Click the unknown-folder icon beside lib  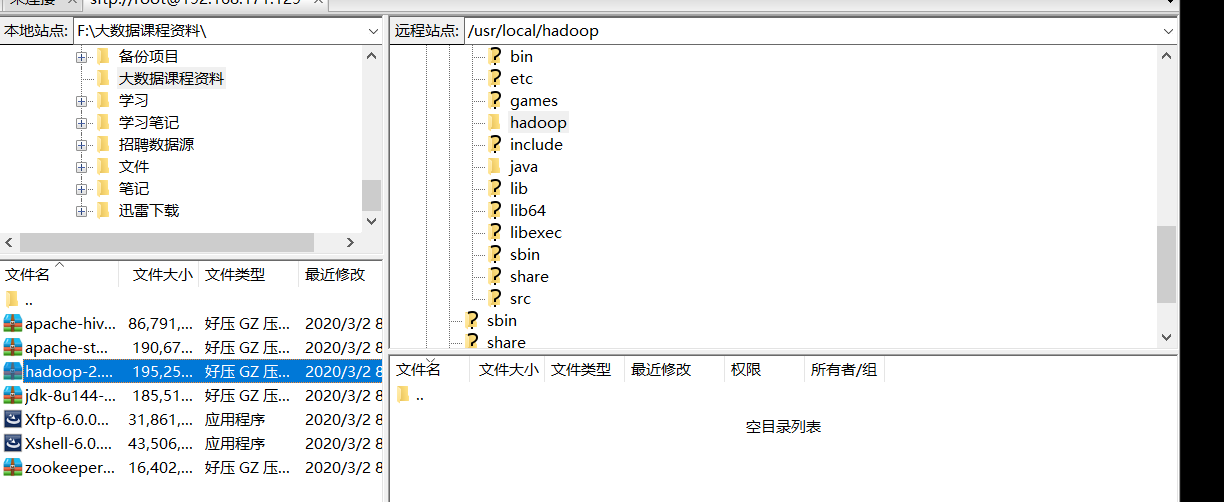pos(494,188)
